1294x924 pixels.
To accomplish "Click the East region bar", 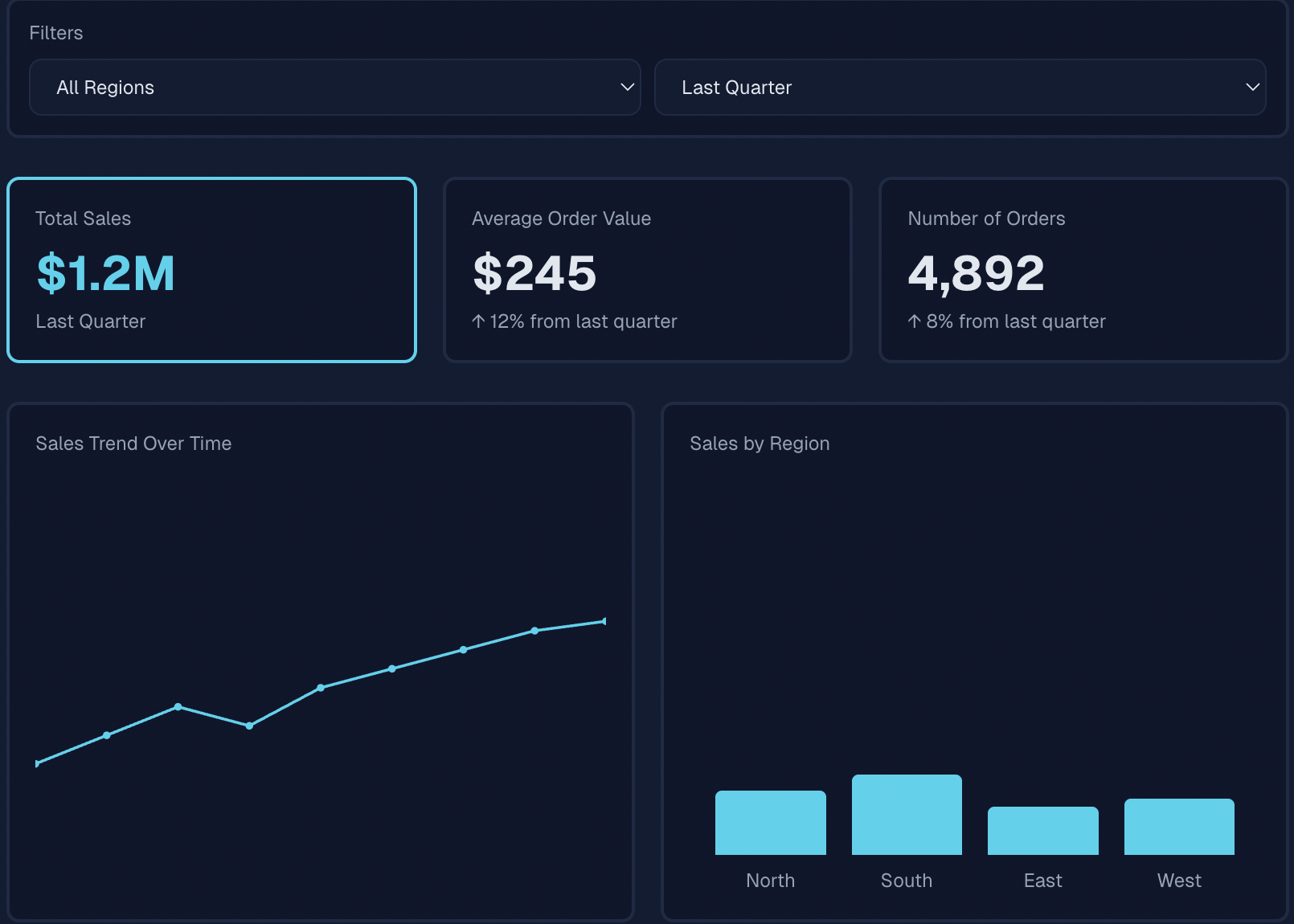I will (1042, 831).
